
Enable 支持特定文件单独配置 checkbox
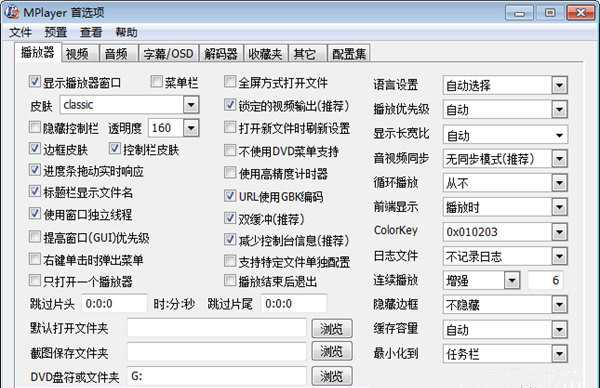pyautogui.click(x=230, y=261)
